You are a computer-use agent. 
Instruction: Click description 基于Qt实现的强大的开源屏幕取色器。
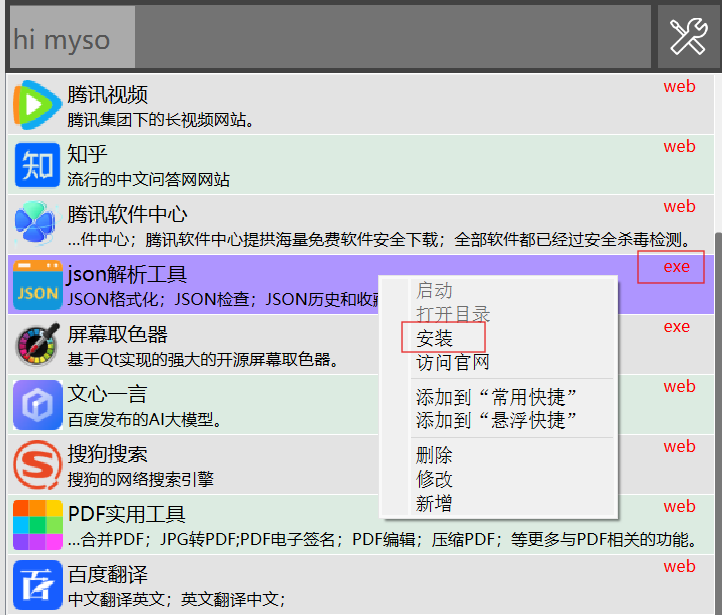click(x=204, y=360)
